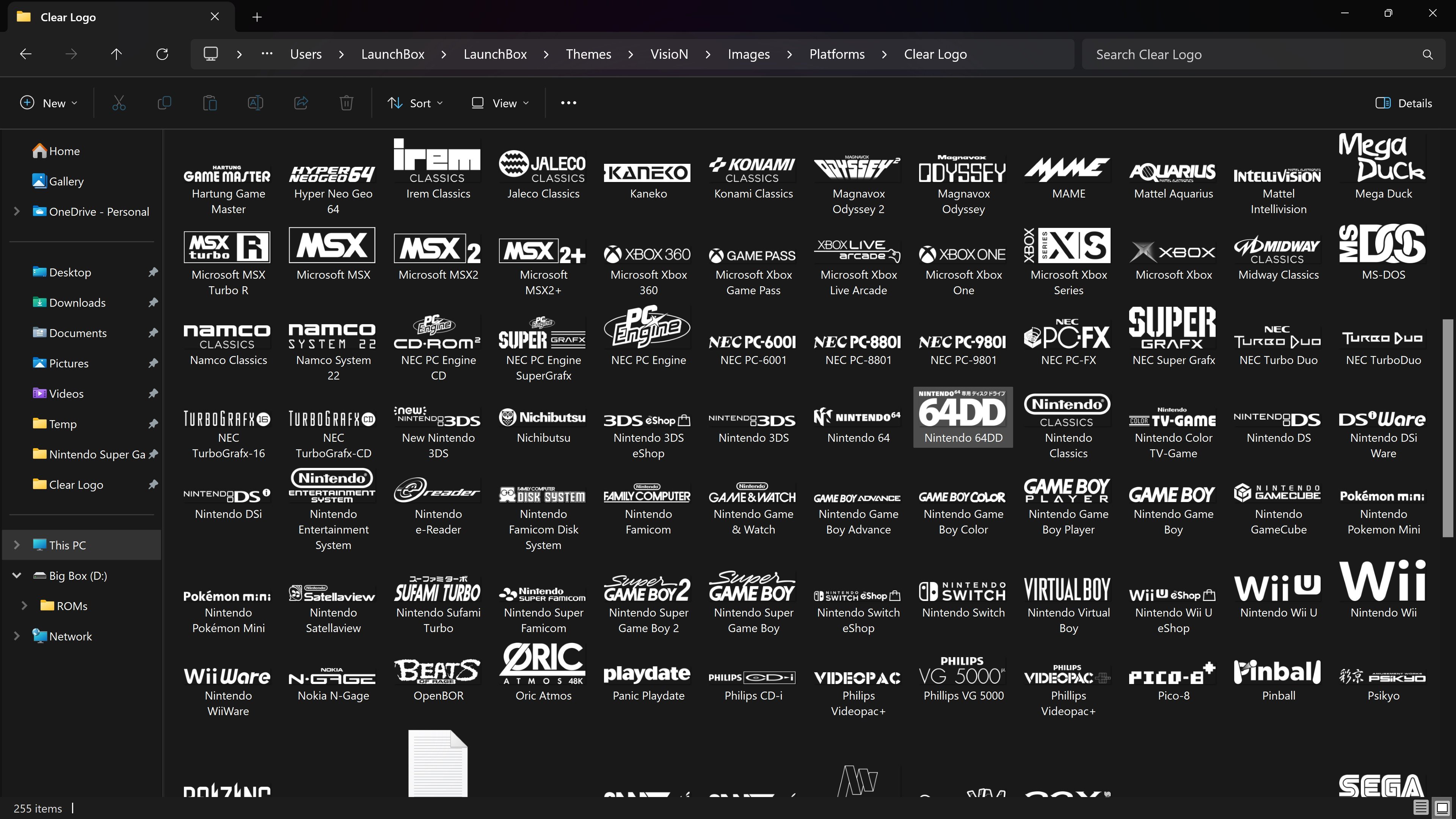Navigate to Users breadcrumb
The height and width of the screenshot is (819, 1456).
pyautogui.click(x=306, y=54)
